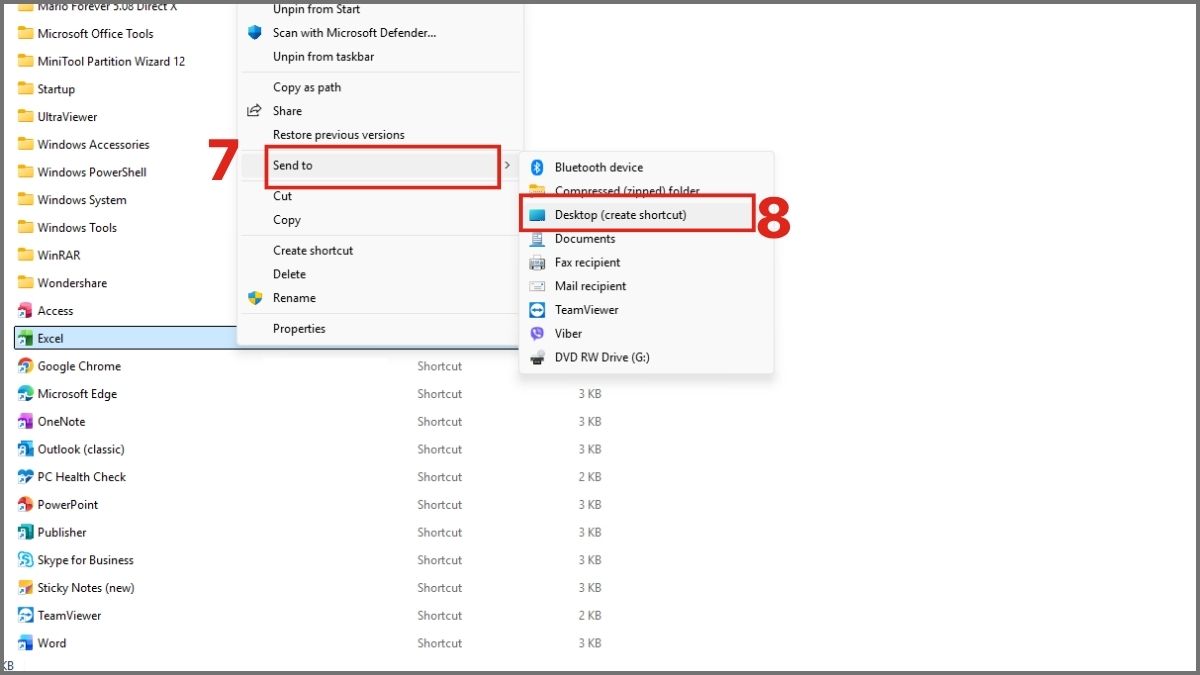Screen dimensions: 1200x675
Task: Click the Fax recipient icon
Action: 537,262
